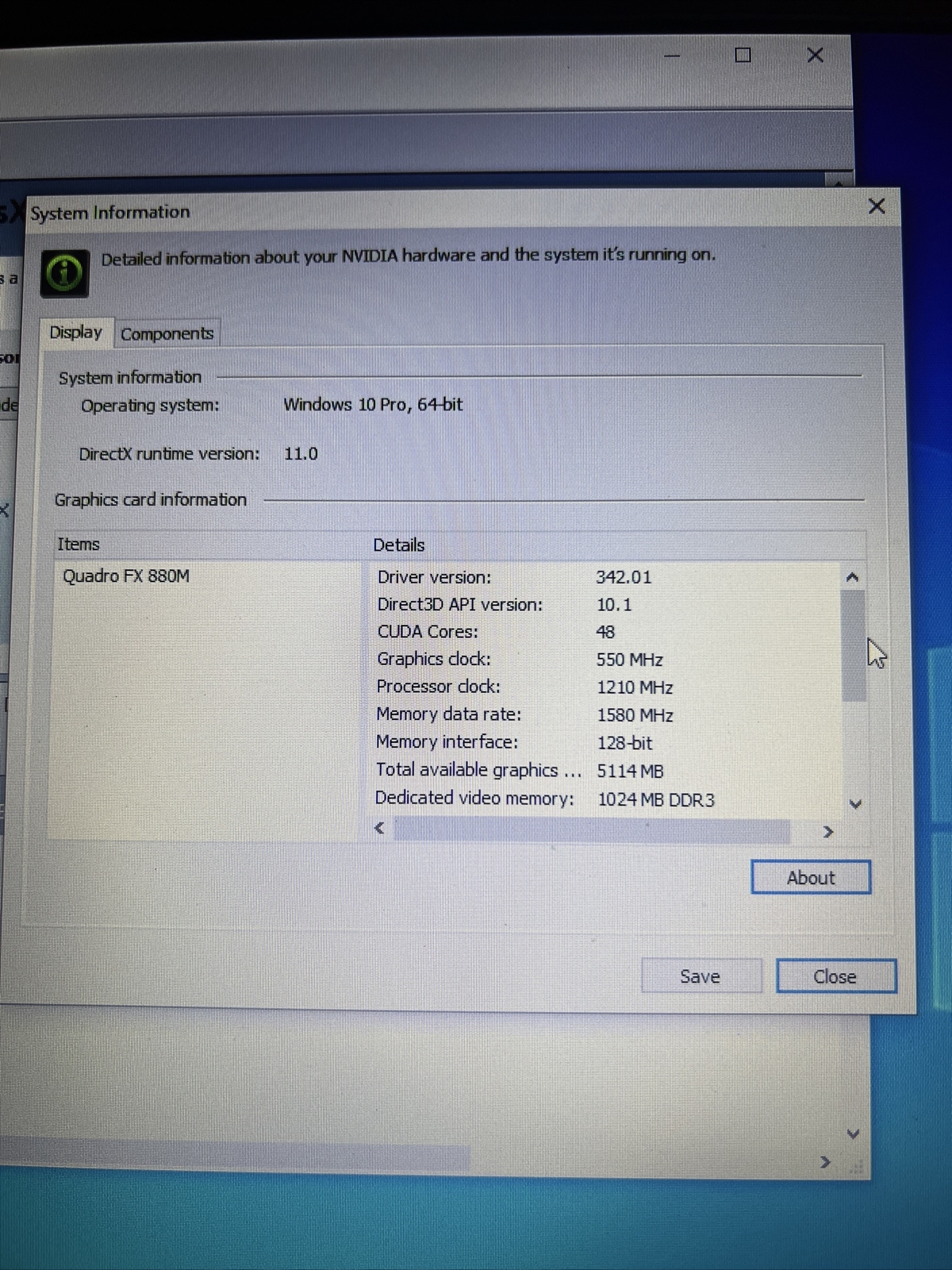Screen dimensions: 952x1270
Task: Minimize the background NVIDIA Control Panel window
Action: click(673, 56)
